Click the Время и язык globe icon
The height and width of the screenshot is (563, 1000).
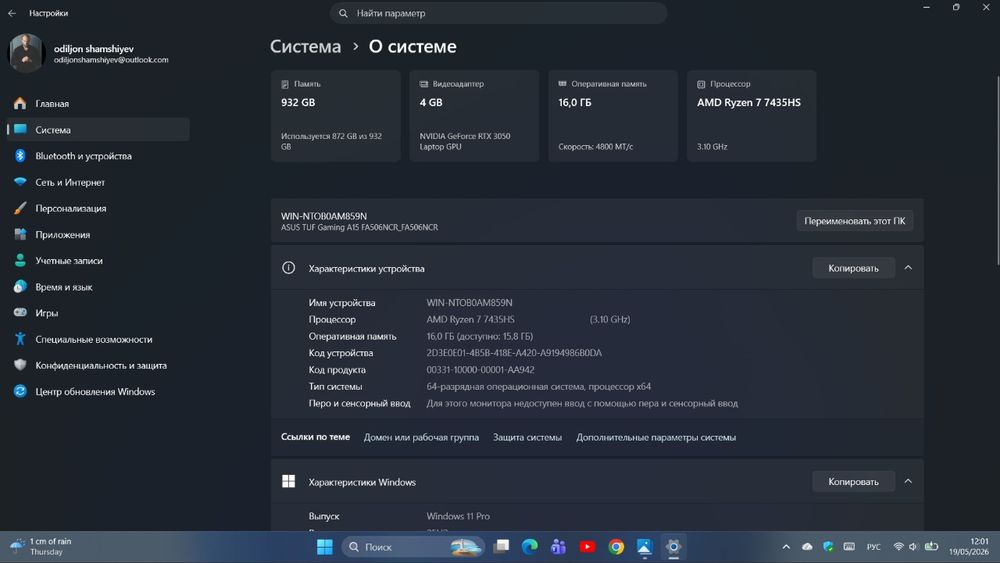20,286
